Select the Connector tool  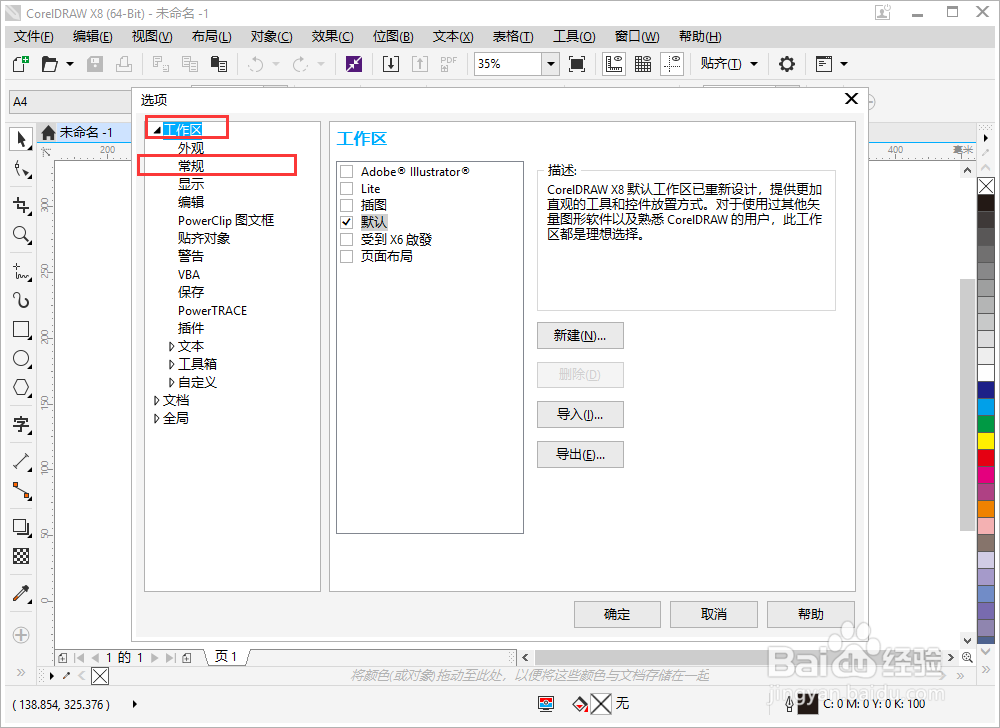pos(21,491)
